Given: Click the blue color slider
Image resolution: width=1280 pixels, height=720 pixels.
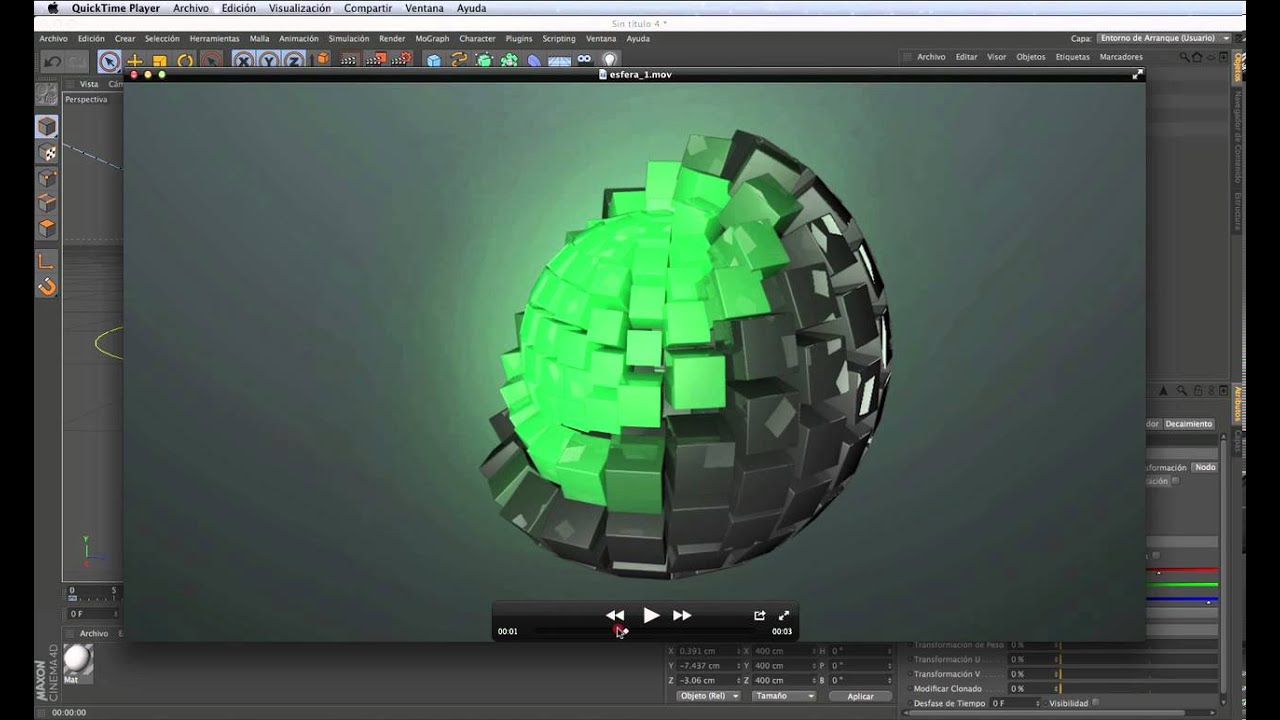Looking at the screenshot, I should (1181, 599).
